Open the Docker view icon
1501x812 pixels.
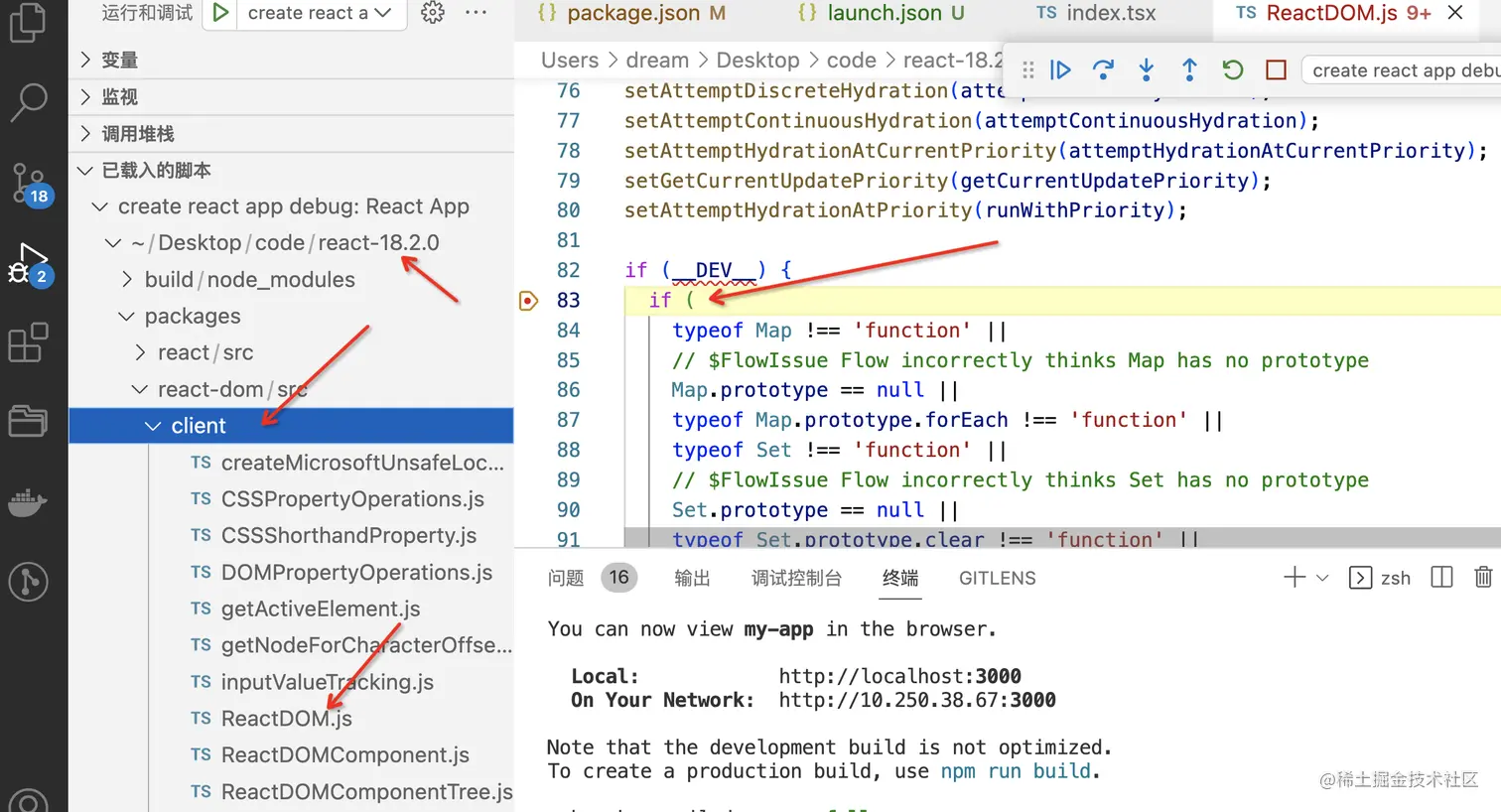(x=28, y=502)
